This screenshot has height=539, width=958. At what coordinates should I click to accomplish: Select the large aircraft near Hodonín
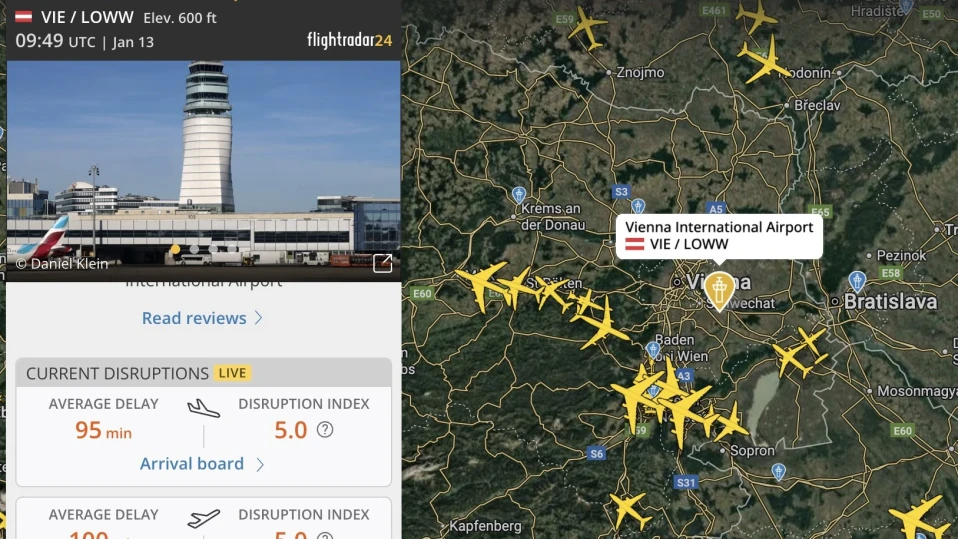[764, 60]
